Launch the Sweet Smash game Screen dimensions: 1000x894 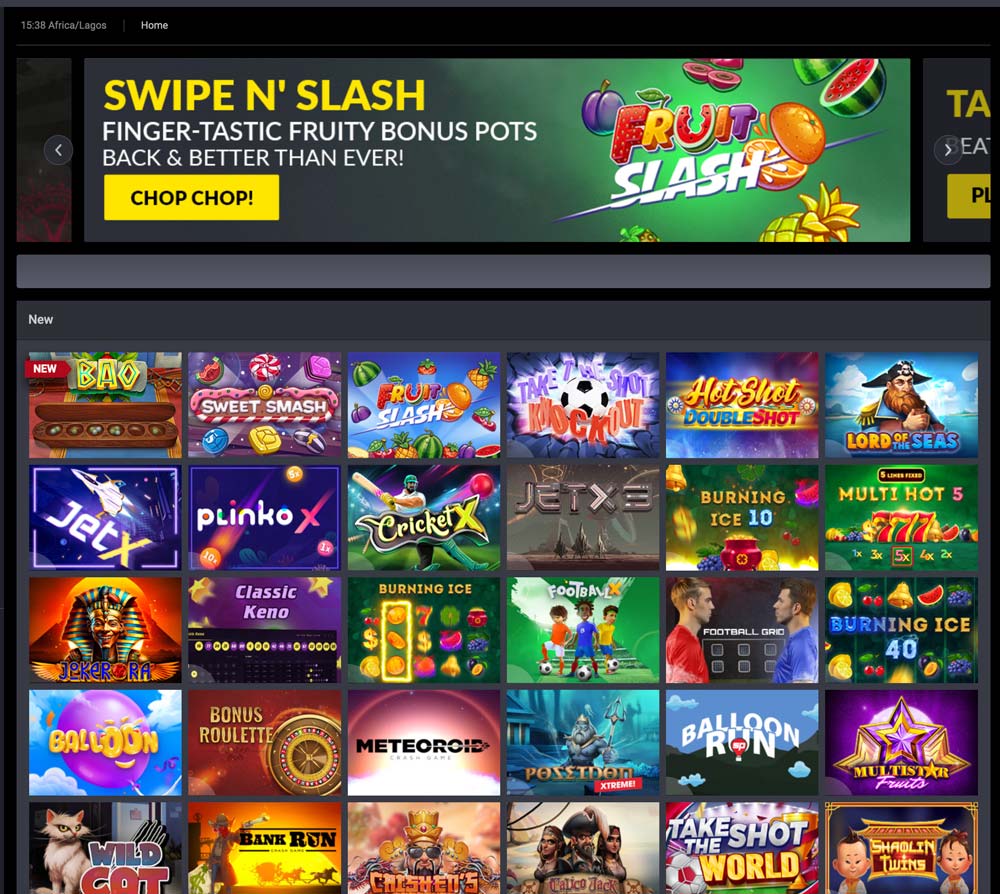(265, 405)
